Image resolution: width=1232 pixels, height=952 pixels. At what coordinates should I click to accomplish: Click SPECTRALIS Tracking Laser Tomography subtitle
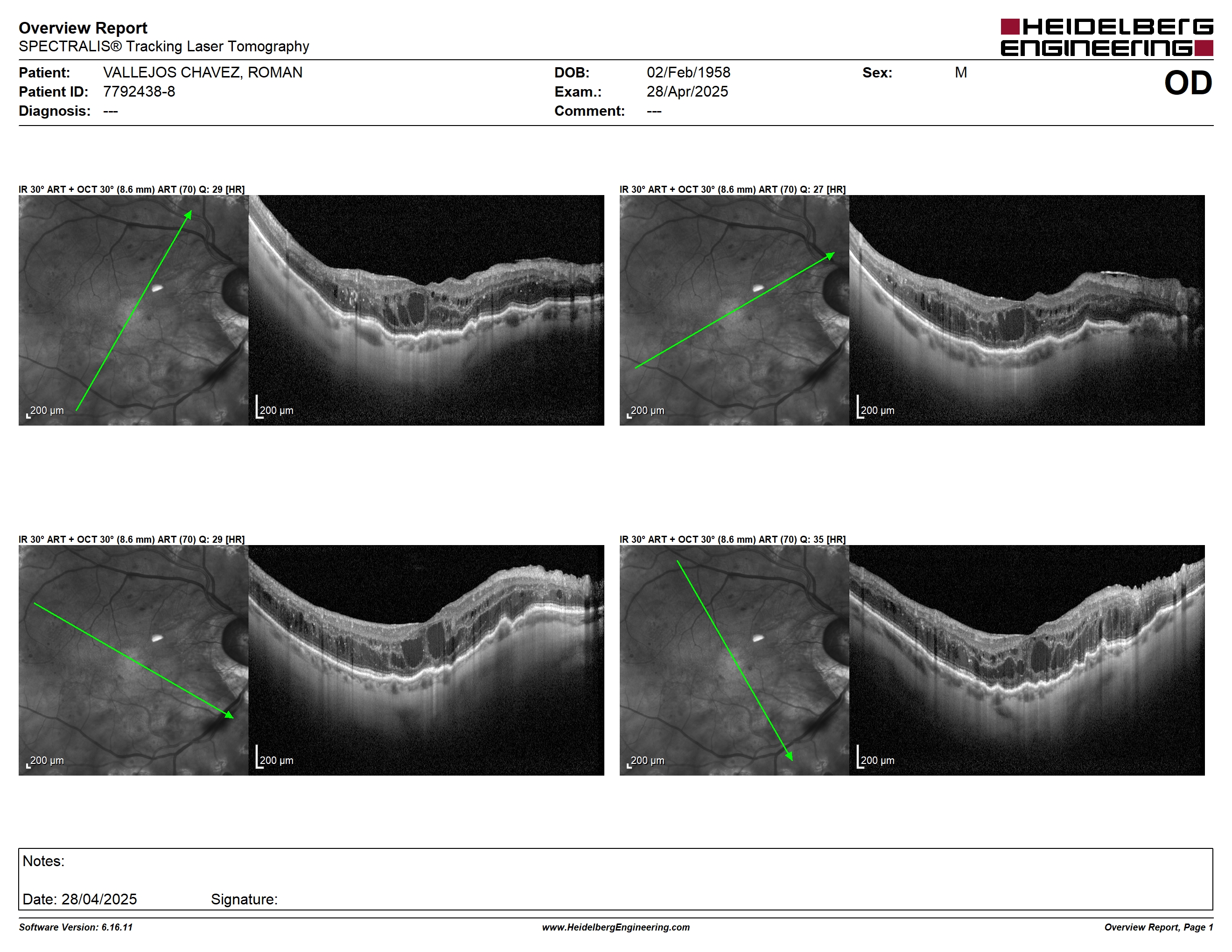[x=164, y=46]
